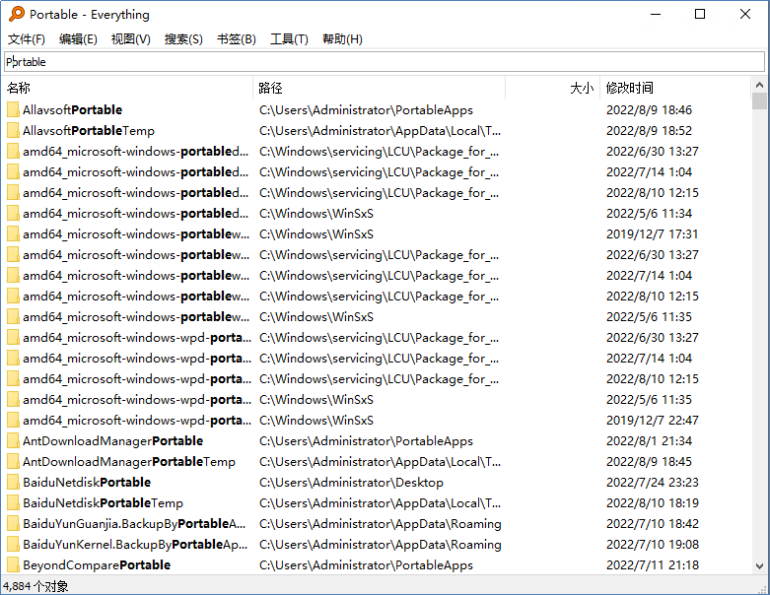Select the AllavsoftPortableTemp result name
The image size is (770, 595).
(88, 130)
